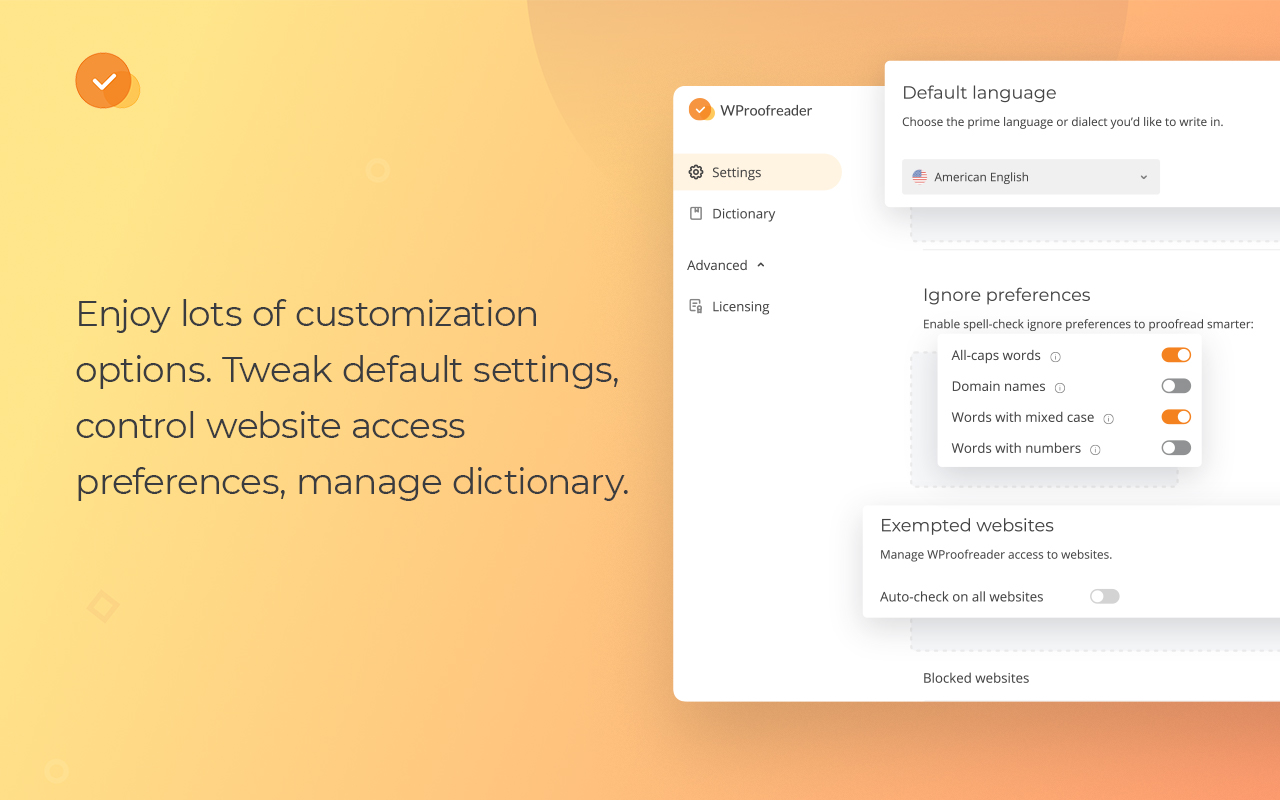The width and height of the screenshot is (1280, 800).
Task: Turn off Words with mixed case toggle
Action: tap(1176, 417)
